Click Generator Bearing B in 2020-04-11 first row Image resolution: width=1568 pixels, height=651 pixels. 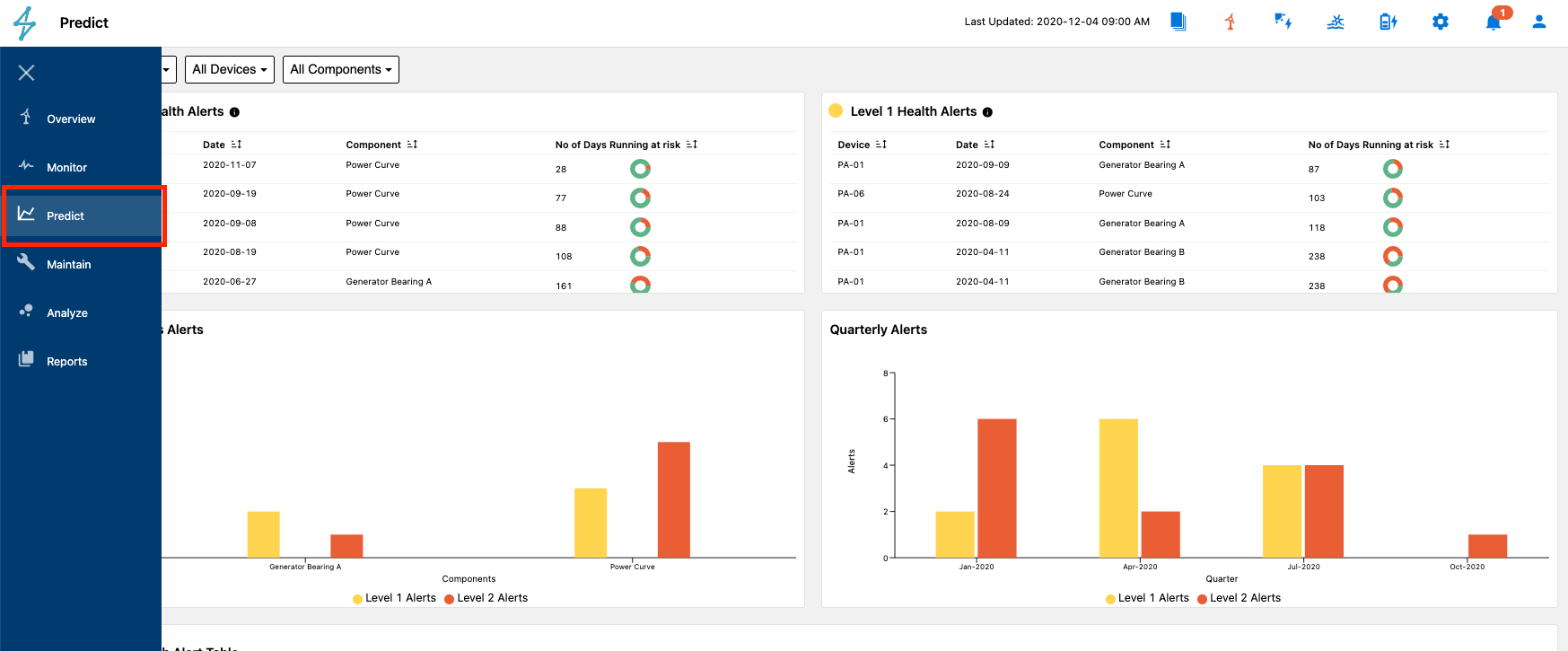tap(1142, 252)
